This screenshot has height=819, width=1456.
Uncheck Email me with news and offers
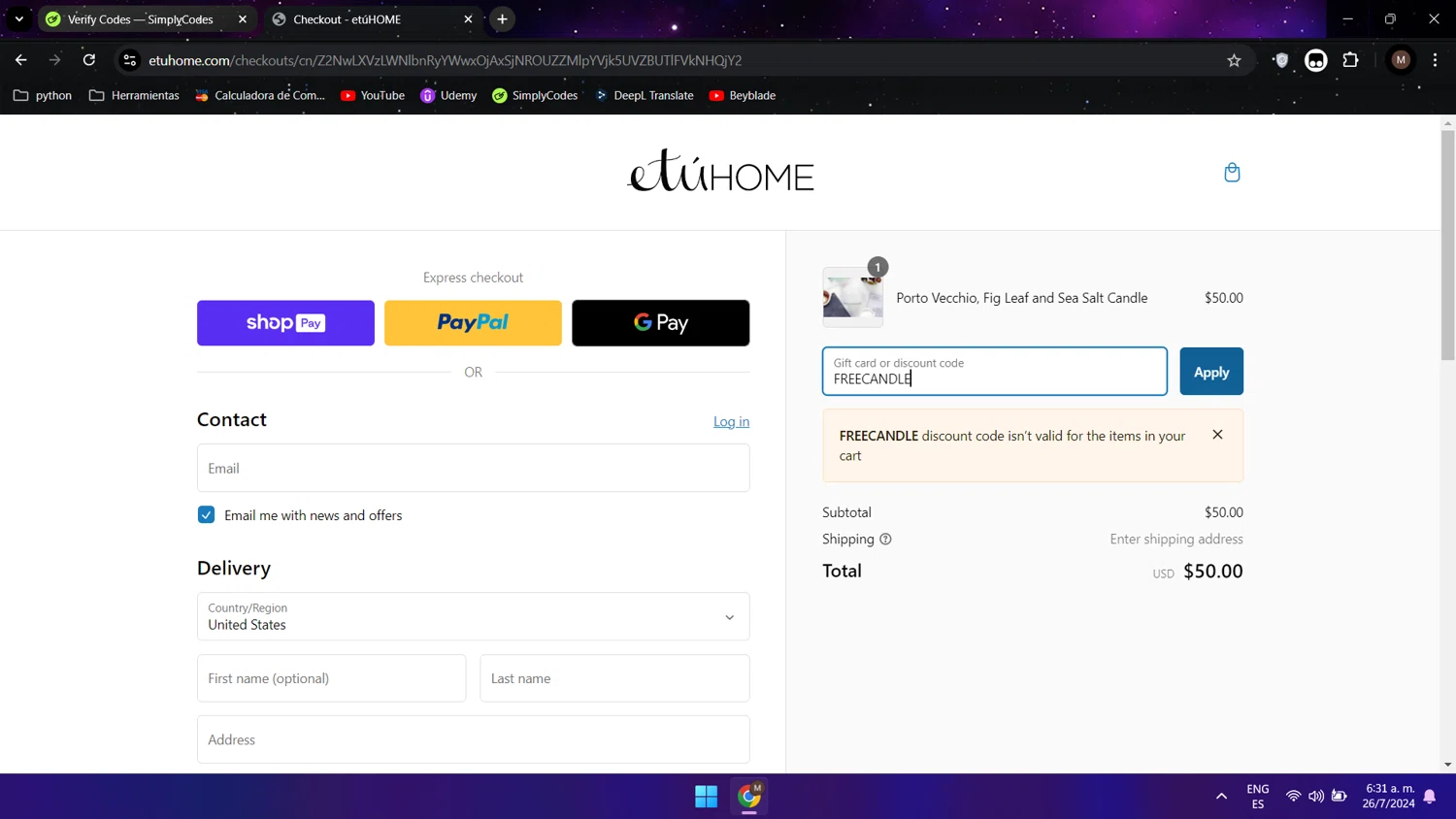pos(206,515)
